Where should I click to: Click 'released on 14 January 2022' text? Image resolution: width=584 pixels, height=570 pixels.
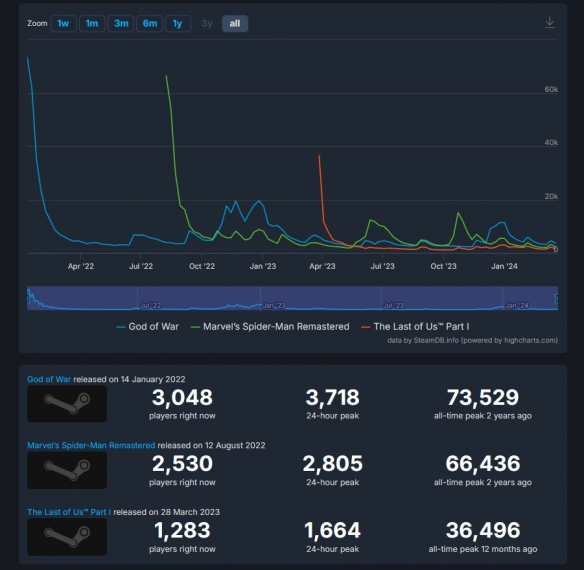[x=129, y=379]
